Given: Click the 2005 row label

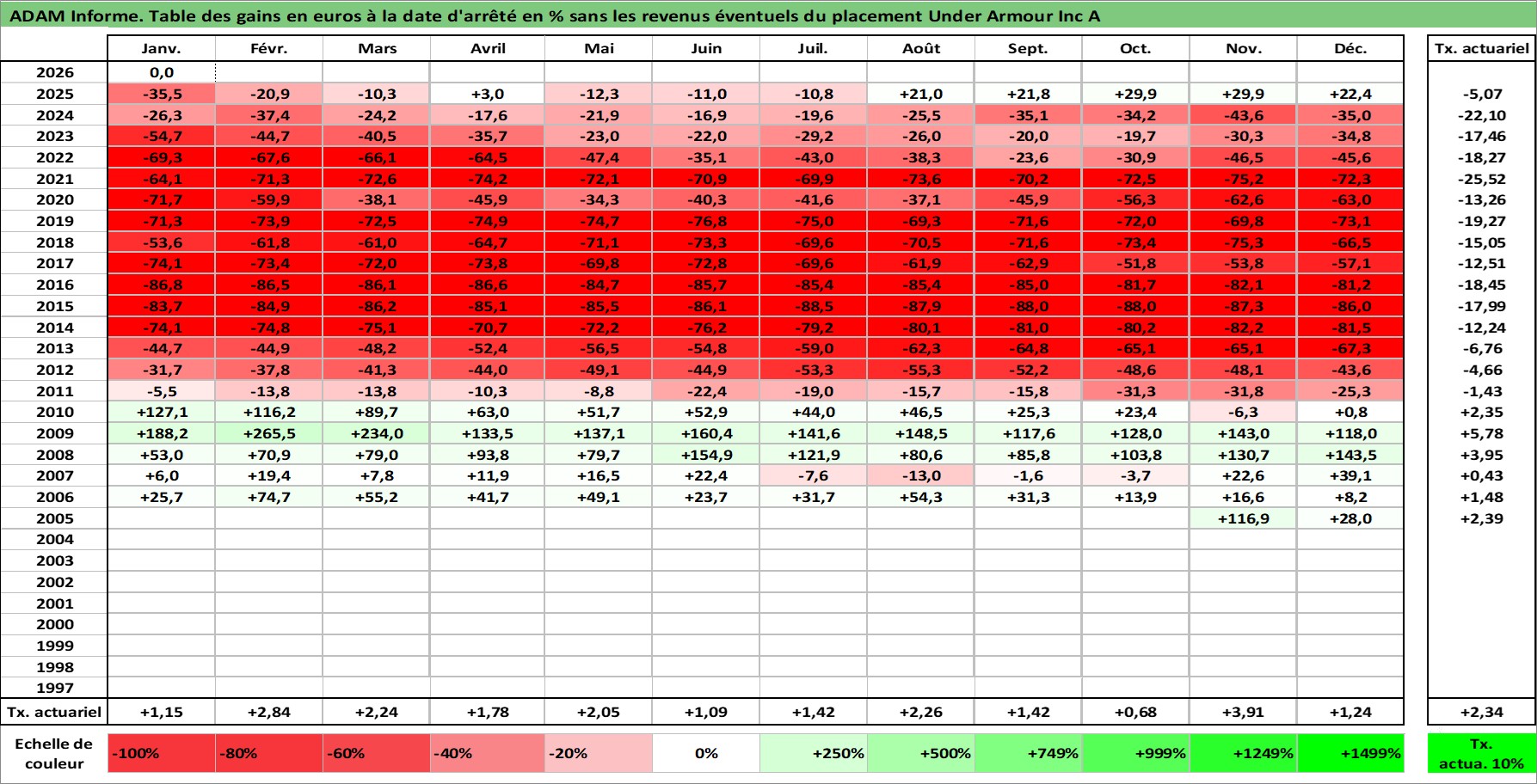Looking at the screenshot, I should (54, 518).
